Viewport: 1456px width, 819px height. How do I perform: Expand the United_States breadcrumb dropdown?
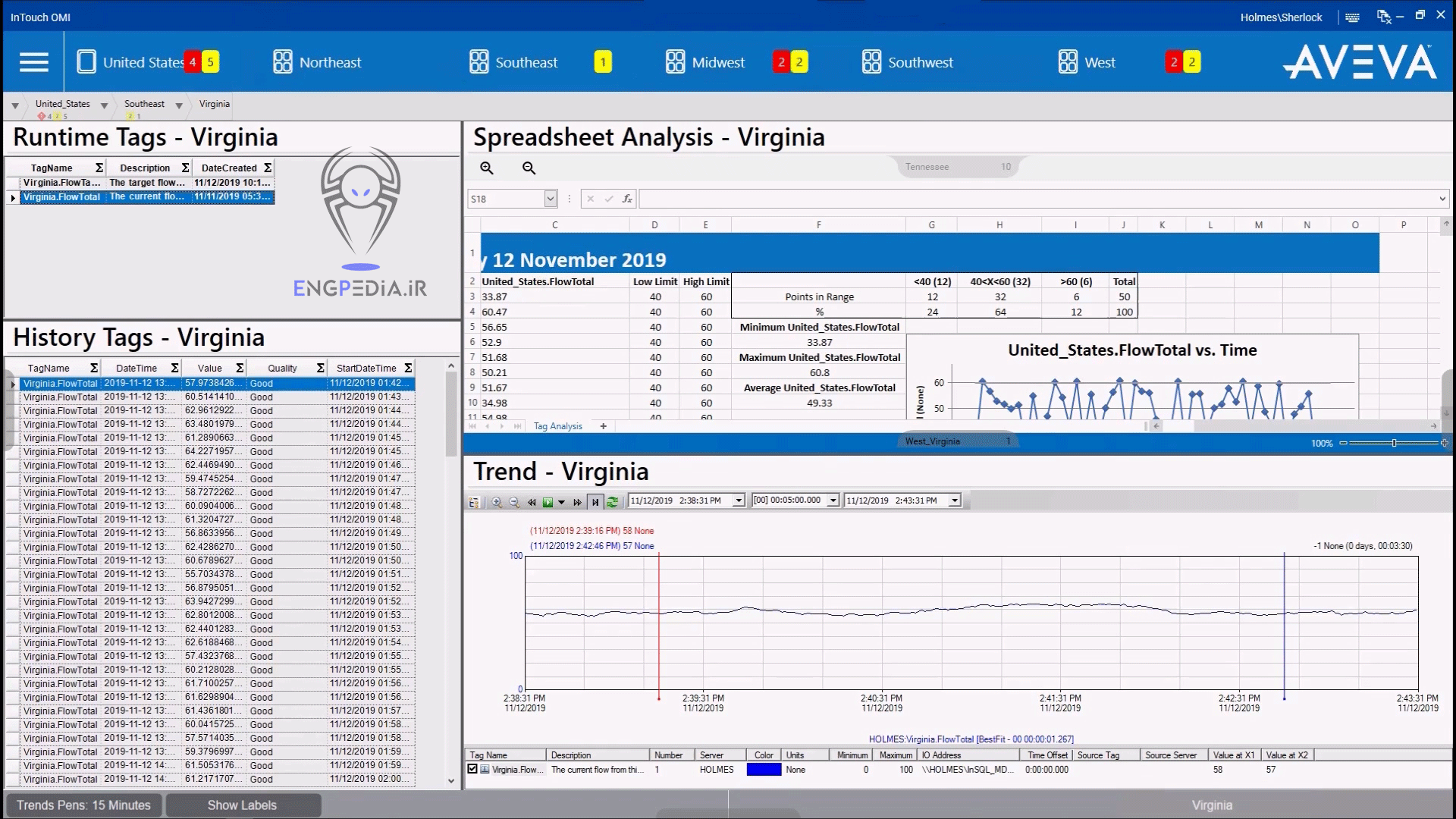point(104,106)
